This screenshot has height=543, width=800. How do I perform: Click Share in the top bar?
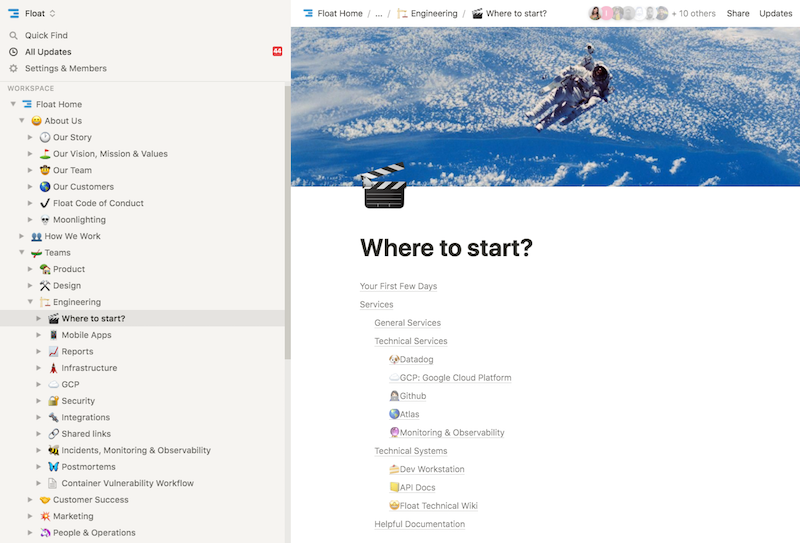(x=738, y=14)
